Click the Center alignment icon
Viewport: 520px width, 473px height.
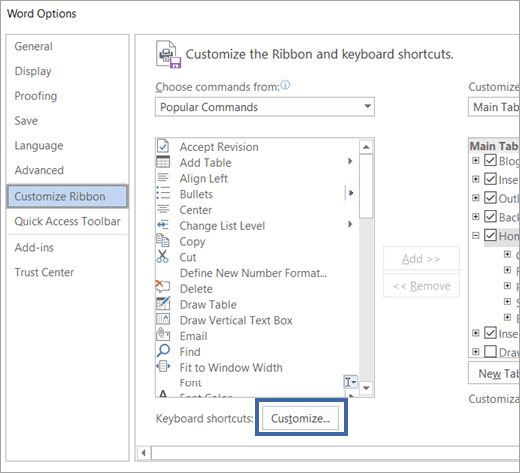coord(163,209)
